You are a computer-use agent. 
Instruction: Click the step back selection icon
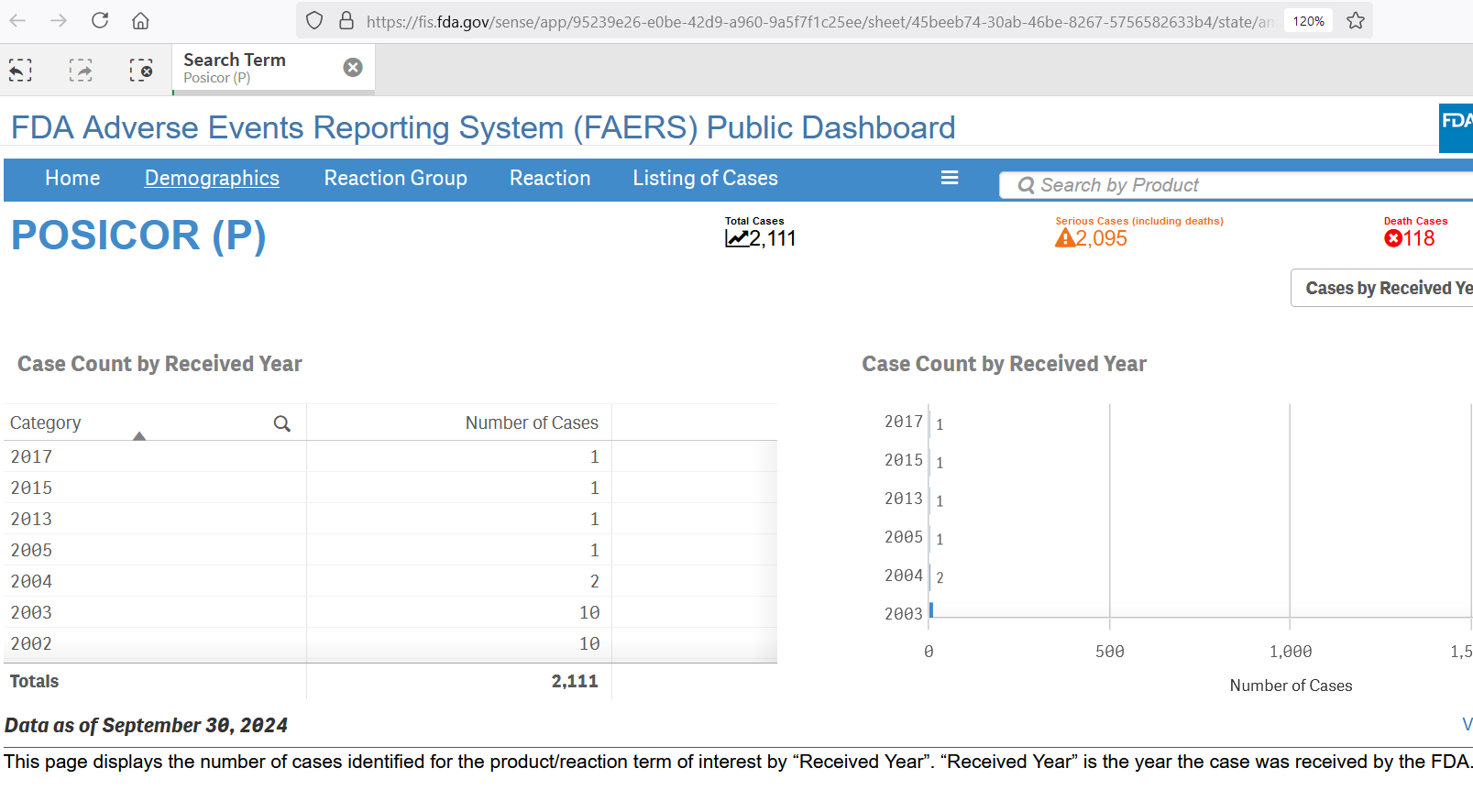tap(20, 70)
